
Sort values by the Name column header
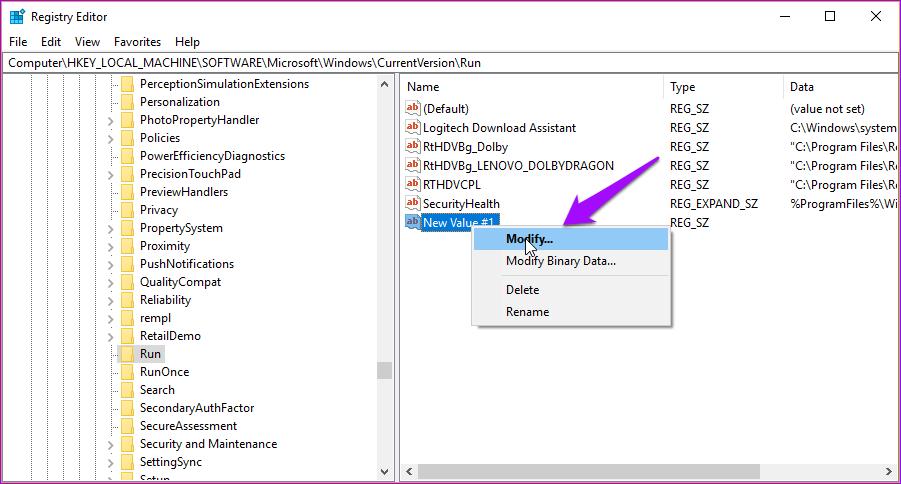point(530,87)
